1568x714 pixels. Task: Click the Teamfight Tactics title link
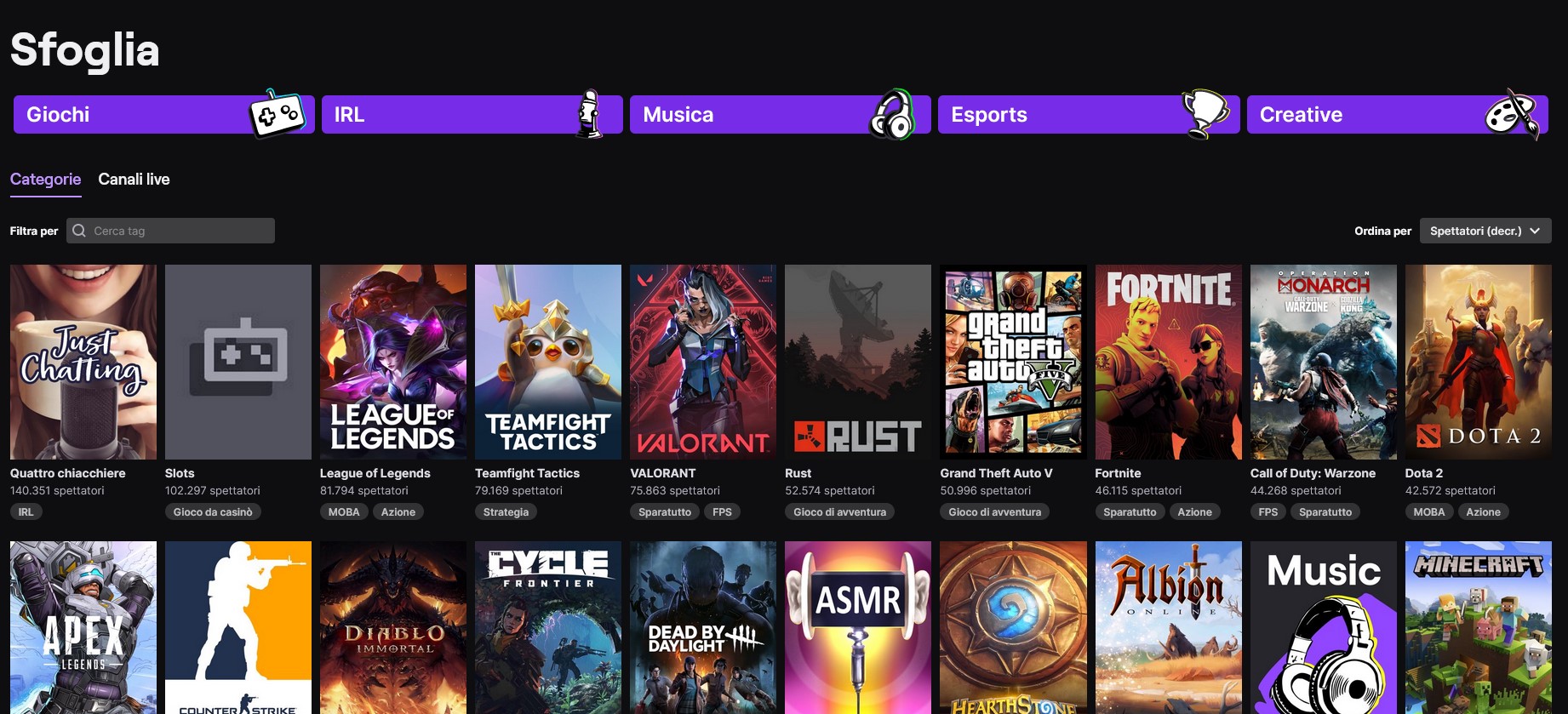tap(527, 473)
